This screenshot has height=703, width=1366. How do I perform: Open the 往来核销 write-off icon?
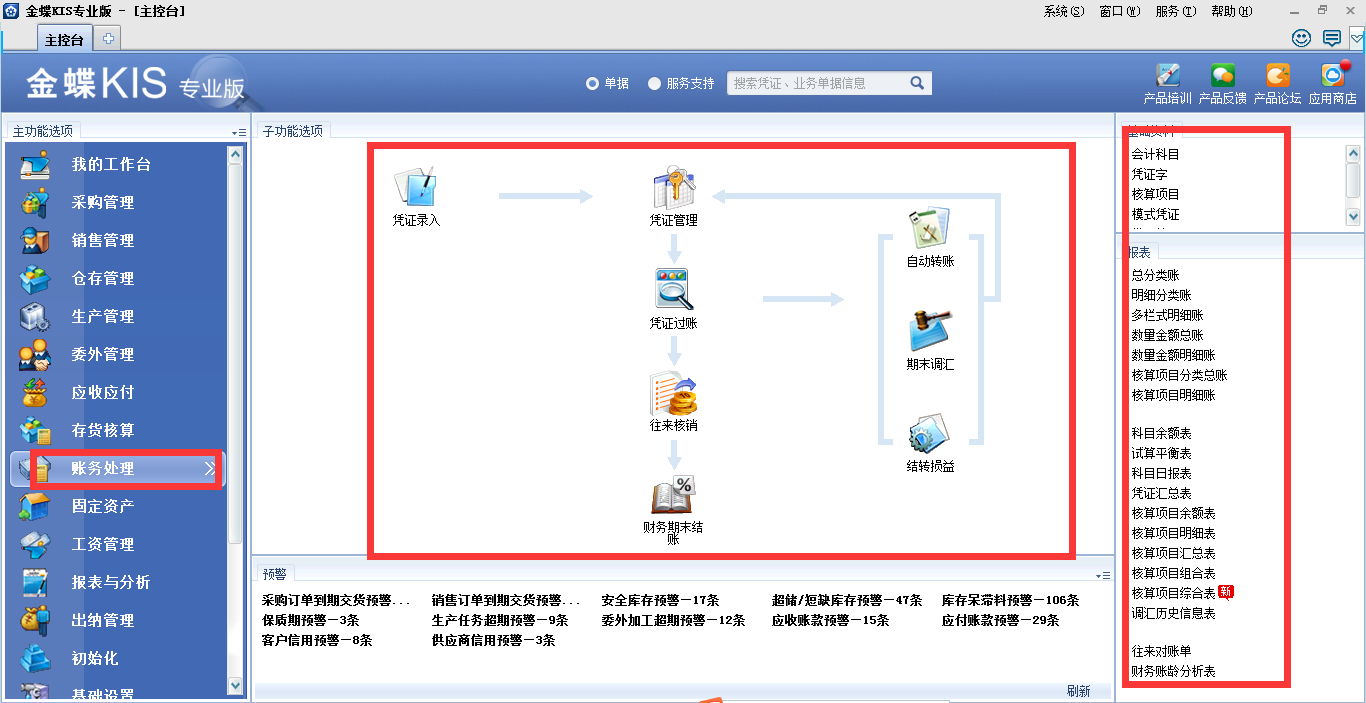pyautogui.click(x=673, y=394)
